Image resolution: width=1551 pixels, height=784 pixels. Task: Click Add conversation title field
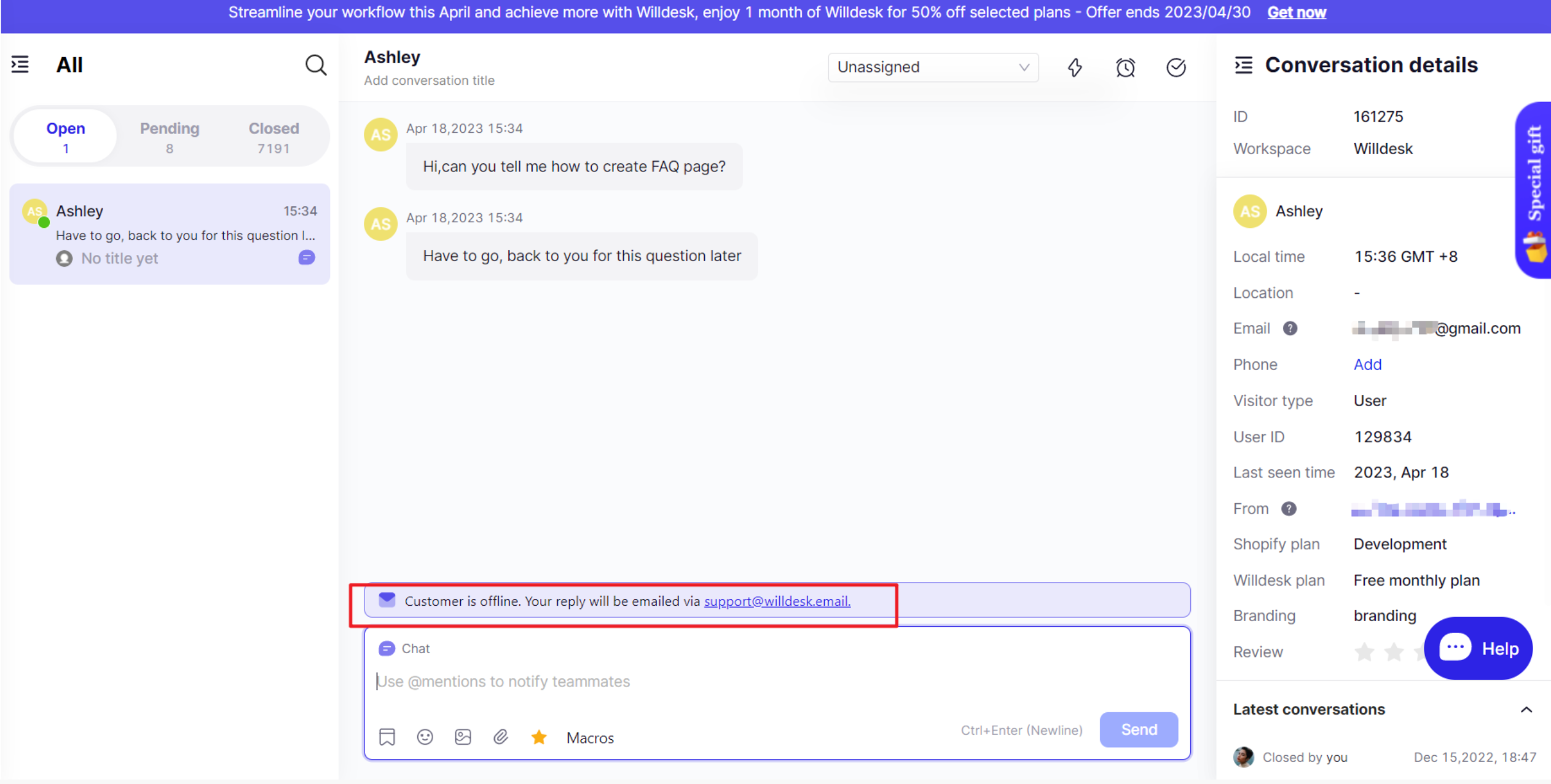click(x=429, y=80)
